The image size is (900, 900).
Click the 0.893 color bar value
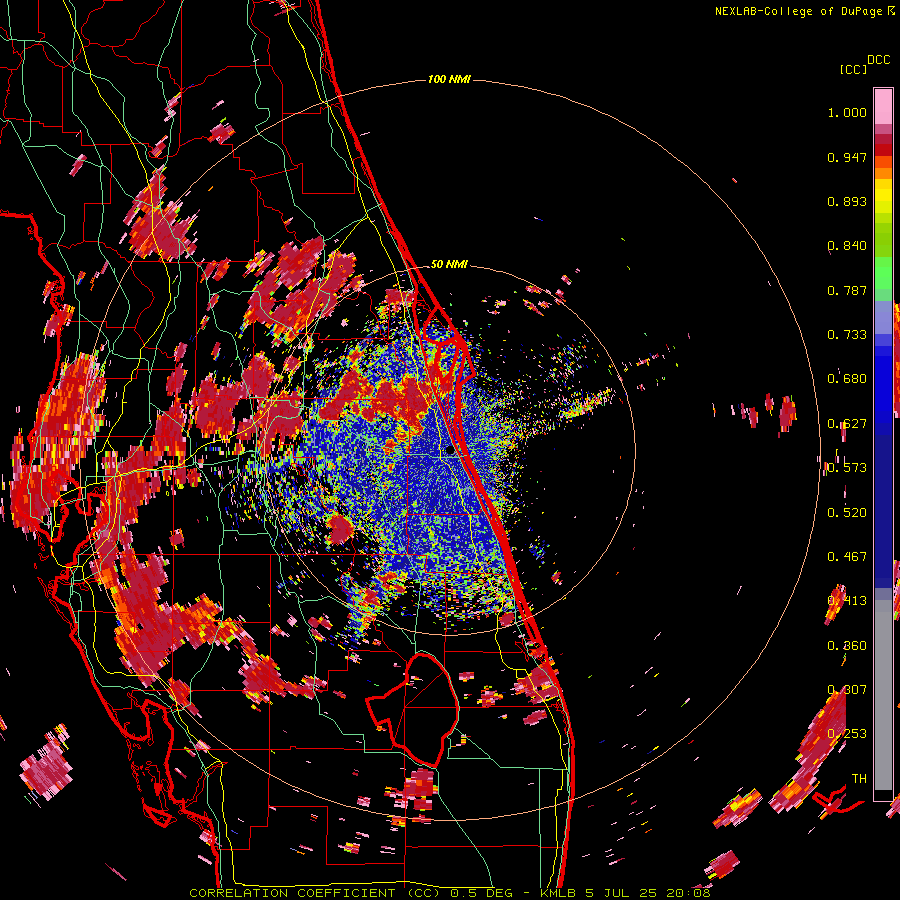[x=847, y=201]
